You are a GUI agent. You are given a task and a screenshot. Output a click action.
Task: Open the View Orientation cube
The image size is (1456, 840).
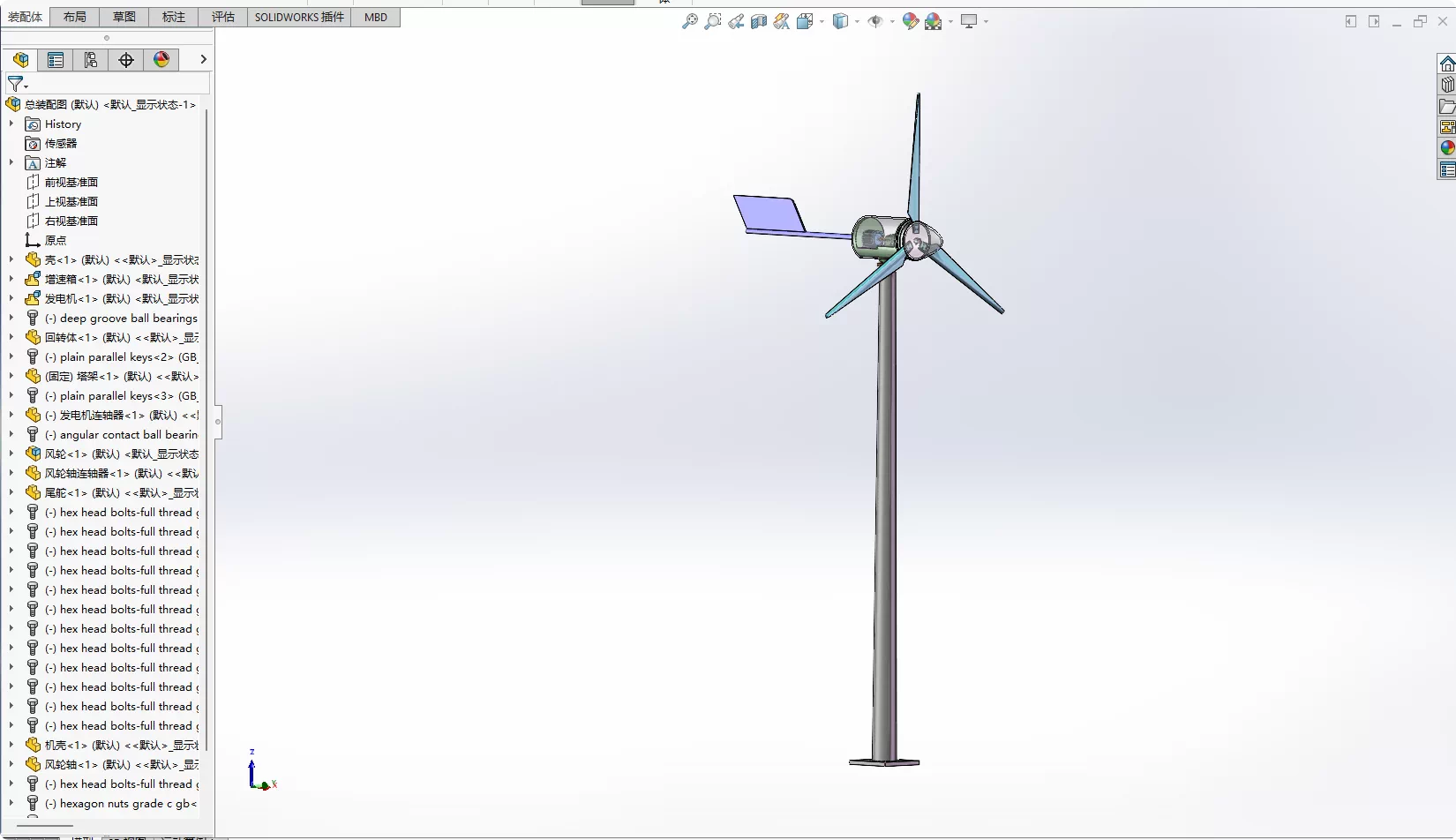tap(805, 21)
